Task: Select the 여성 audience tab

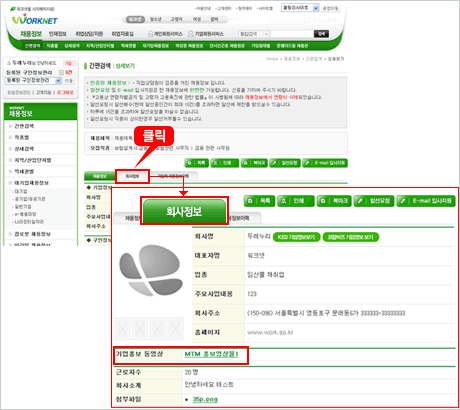Action: pos(197,19)
